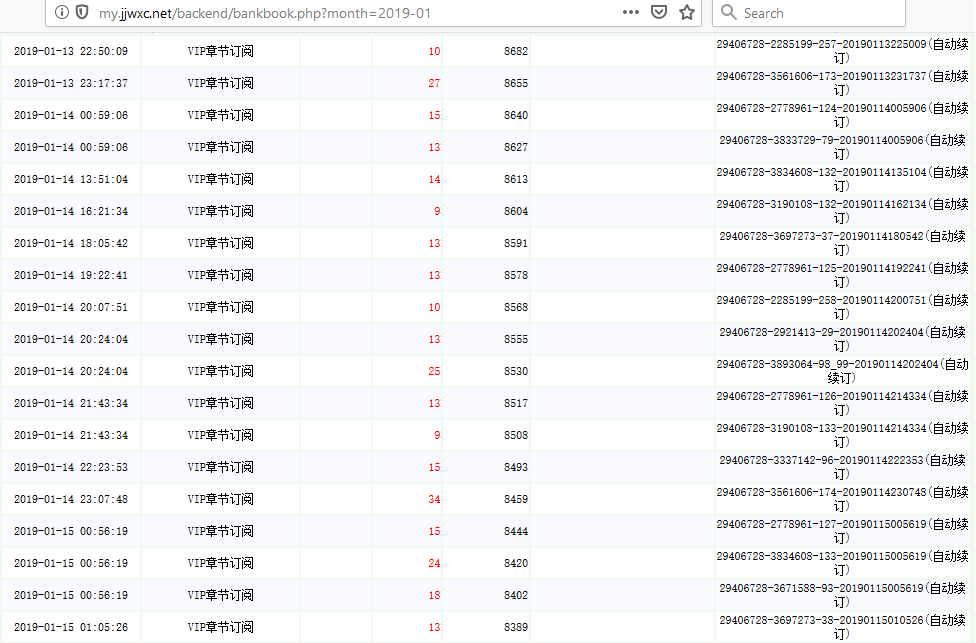The height and width of the screenshot is (643, 976).
Task: Select timestamp 2019-01-14 13:51:04
Action: tap(71, 179)
